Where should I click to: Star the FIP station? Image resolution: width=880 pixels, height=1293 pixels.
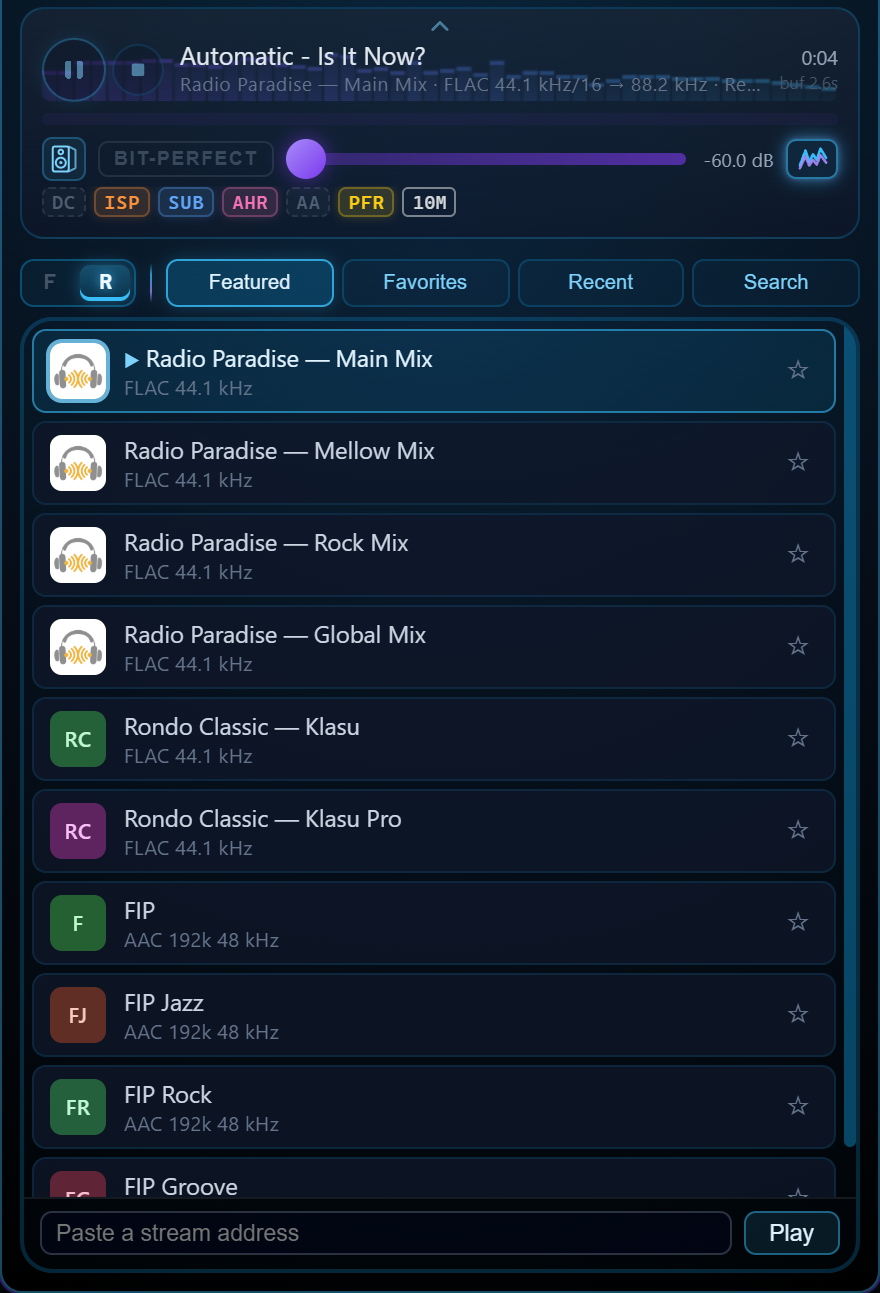798,922
